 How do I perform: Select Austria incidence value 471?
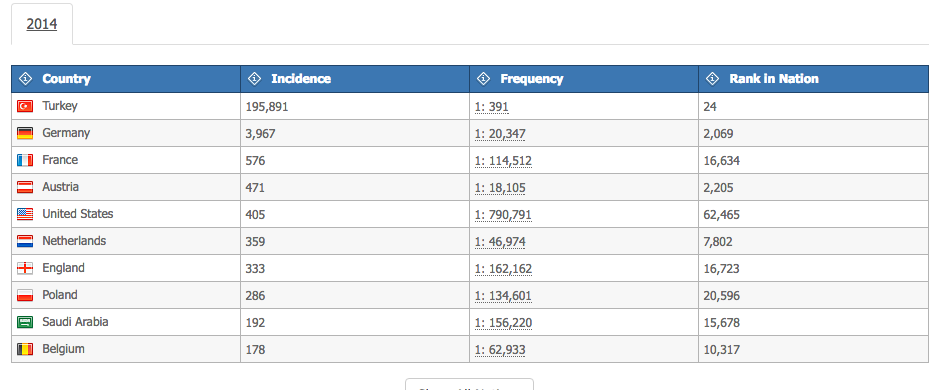(x=255, y=188)
